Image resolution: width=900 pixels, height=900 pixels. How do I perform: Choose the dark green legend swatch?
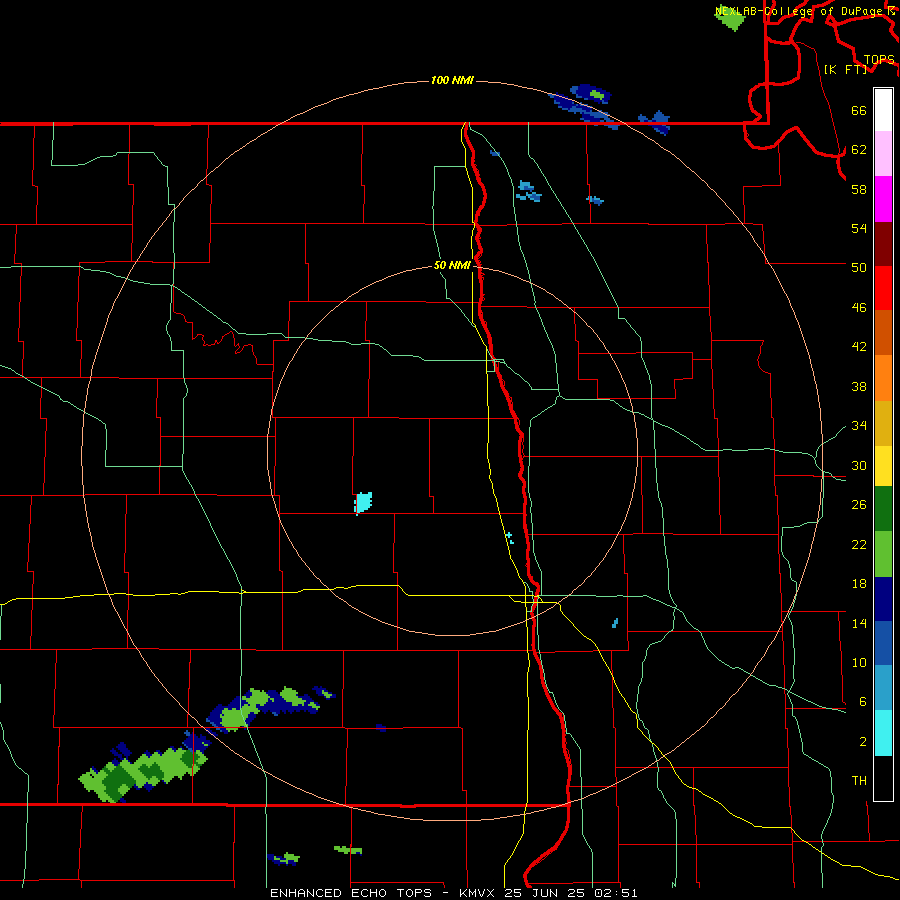tap(883, 509)
